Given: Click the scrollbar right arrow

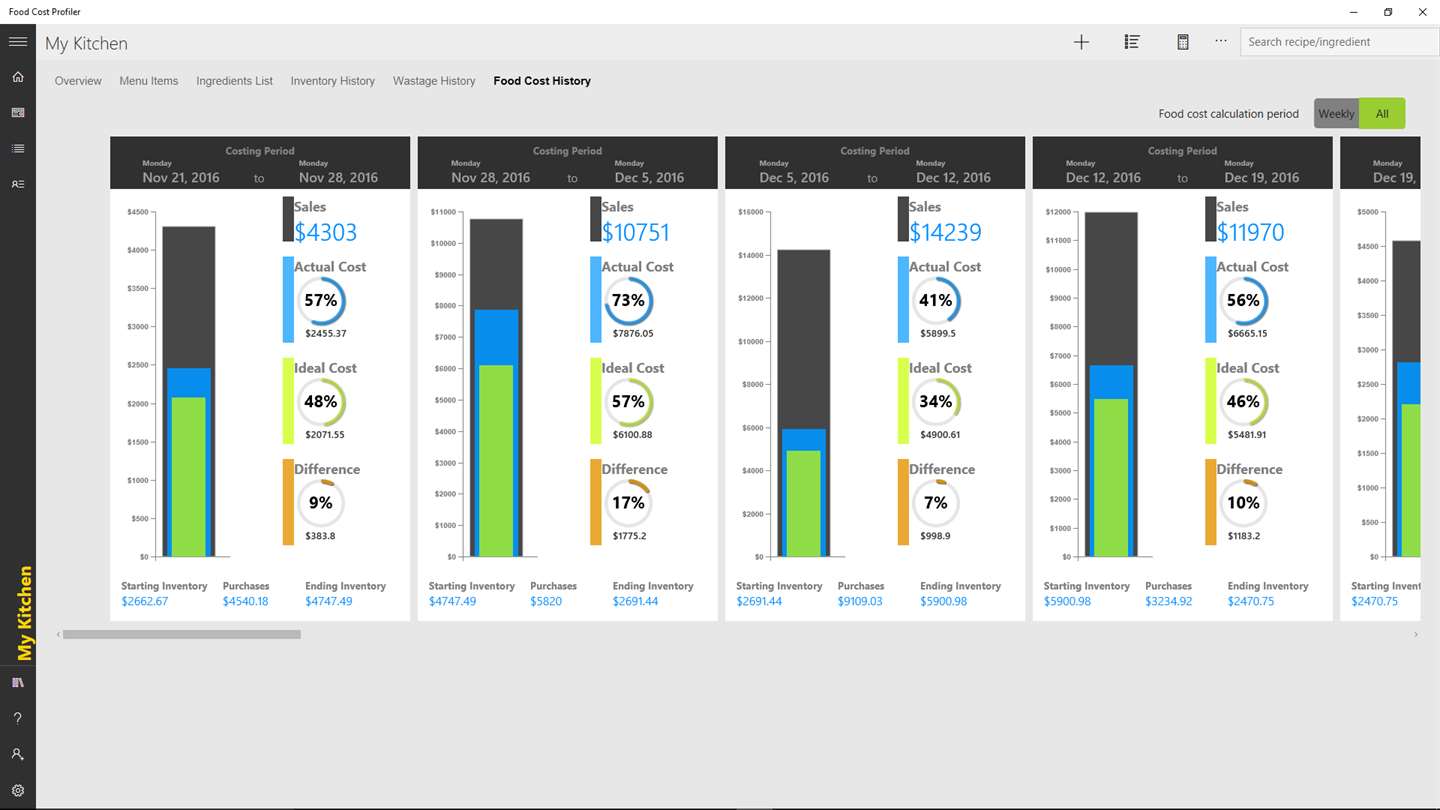Looking at the screenshot, I should tap(1416, 634).
